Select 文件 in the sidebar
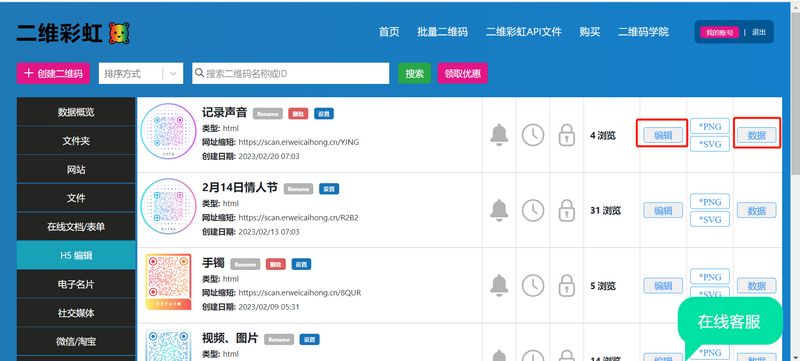Image resolution: width=800 pixels, height=361 pixels. point(76,198)
